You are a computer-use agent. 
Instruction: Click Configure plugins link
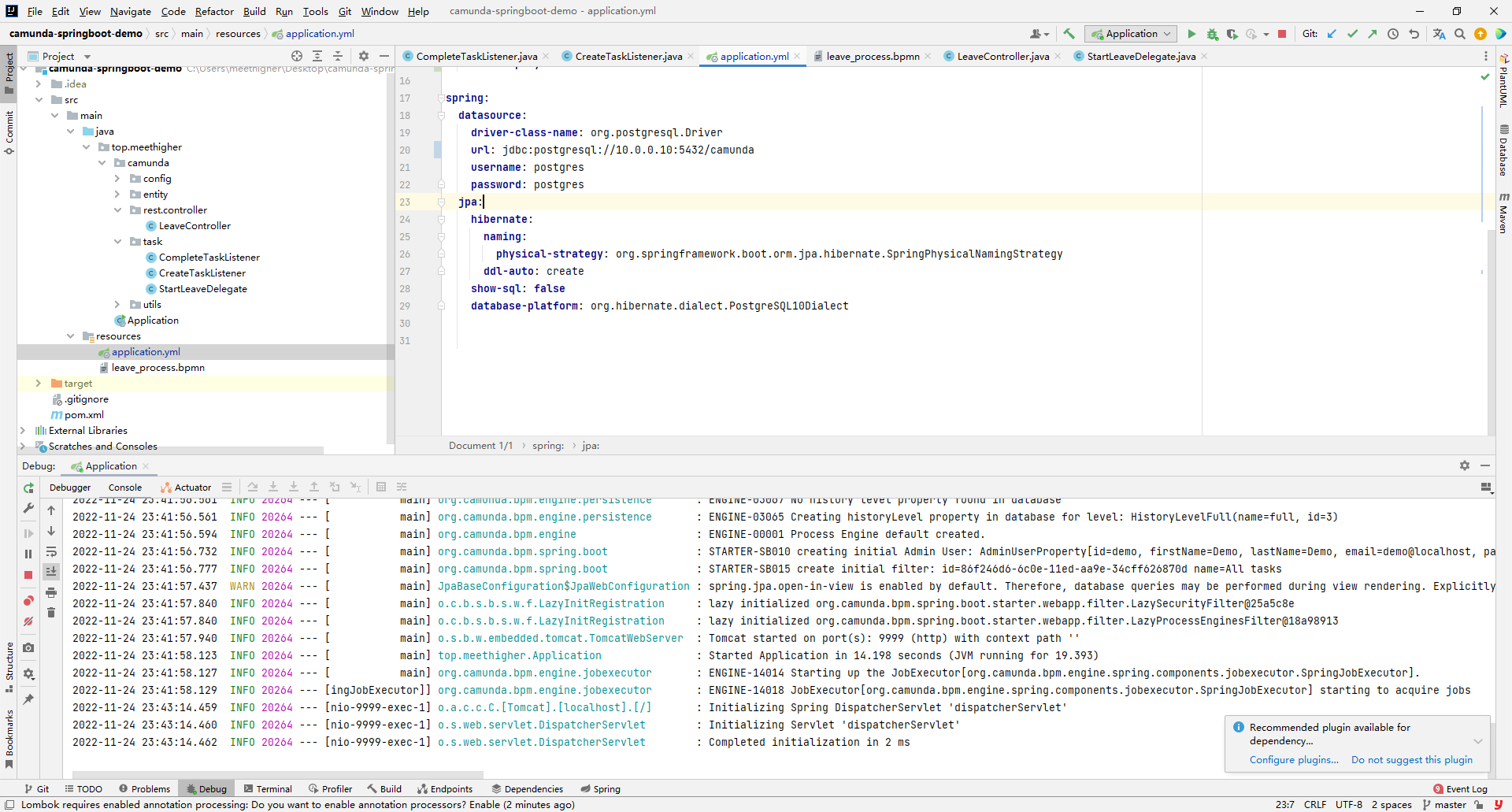[1294, 760]
